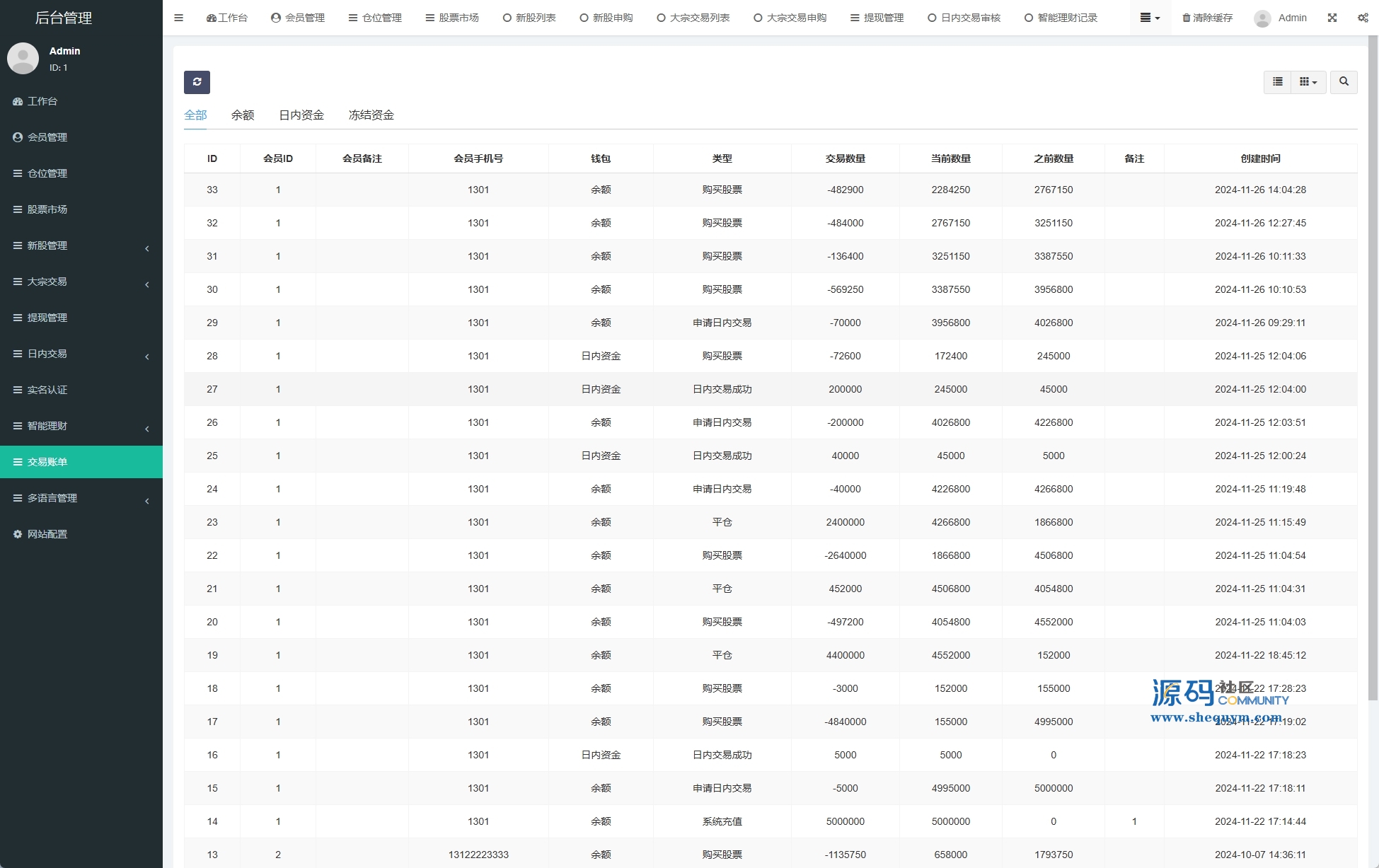This screenshot has width=1379, height=868.
Task: Click the 创建时间 column header
Action: pos(1259,158)
